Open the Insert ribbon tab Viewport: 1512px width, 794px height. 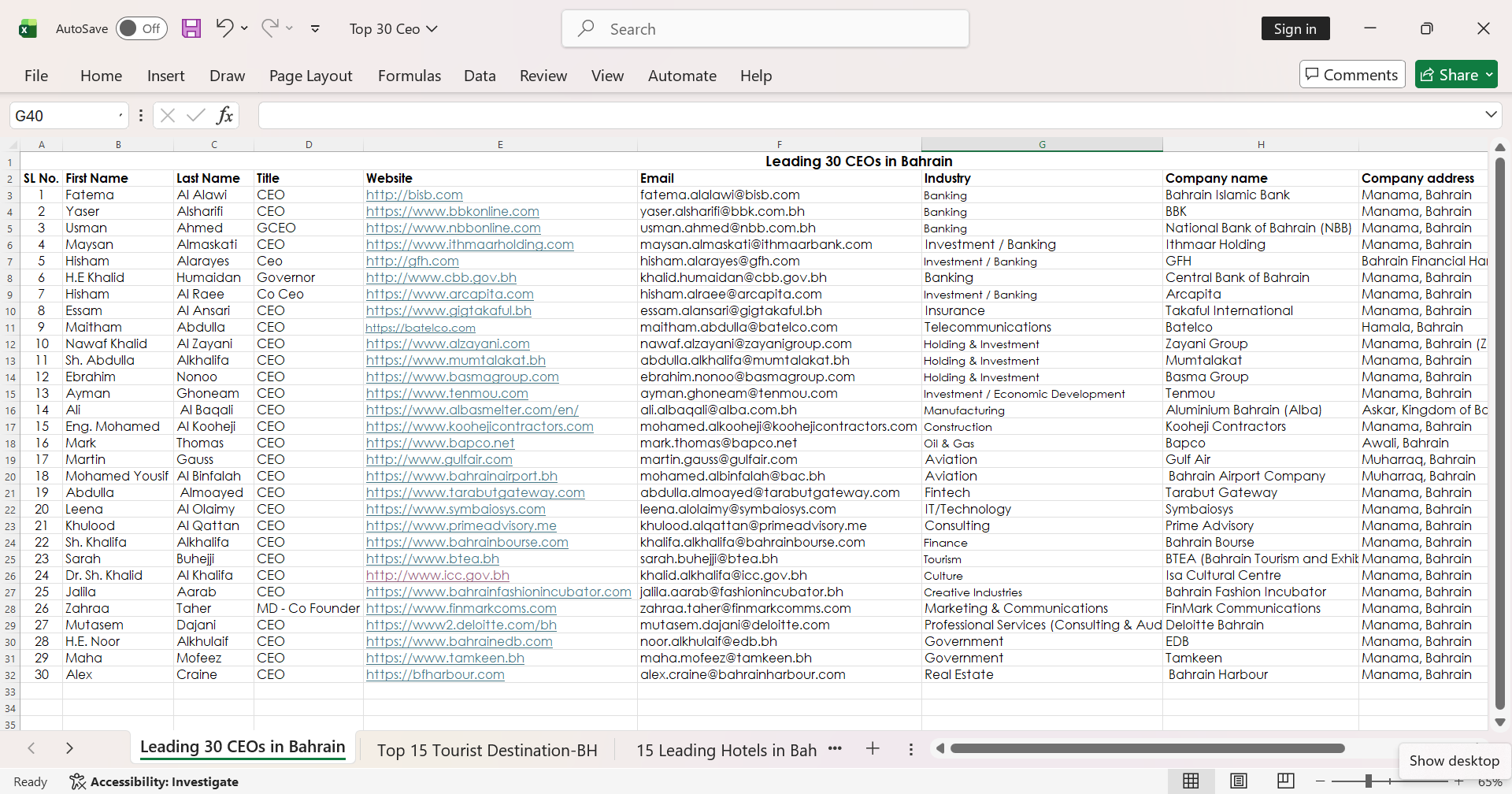pos(165,76)
